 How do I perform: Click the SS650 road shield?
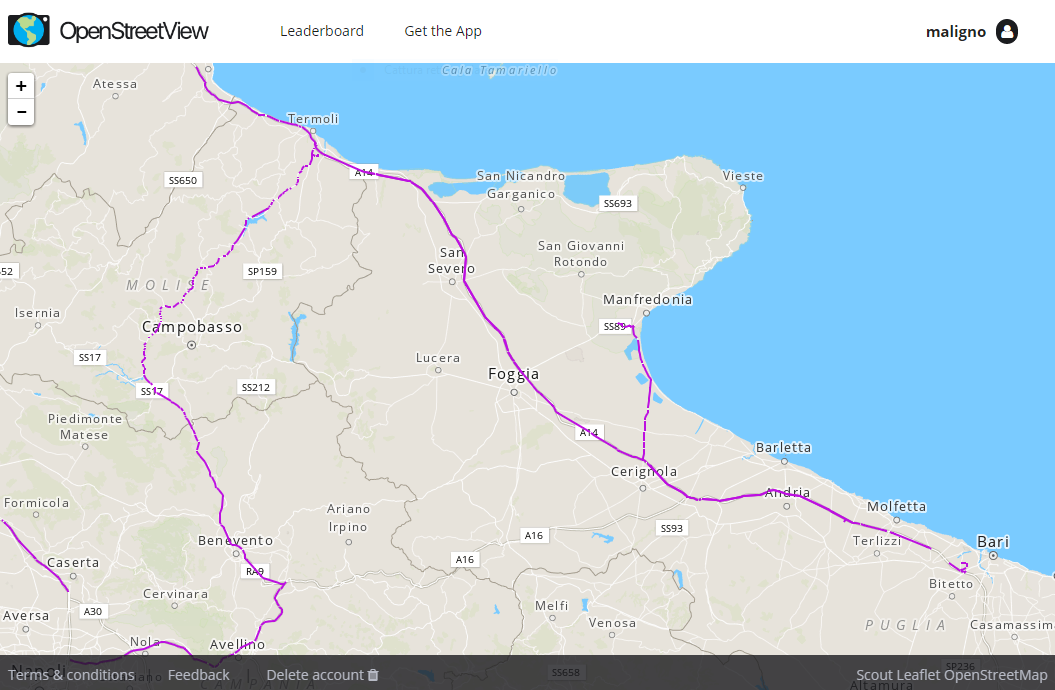point(183,180)
